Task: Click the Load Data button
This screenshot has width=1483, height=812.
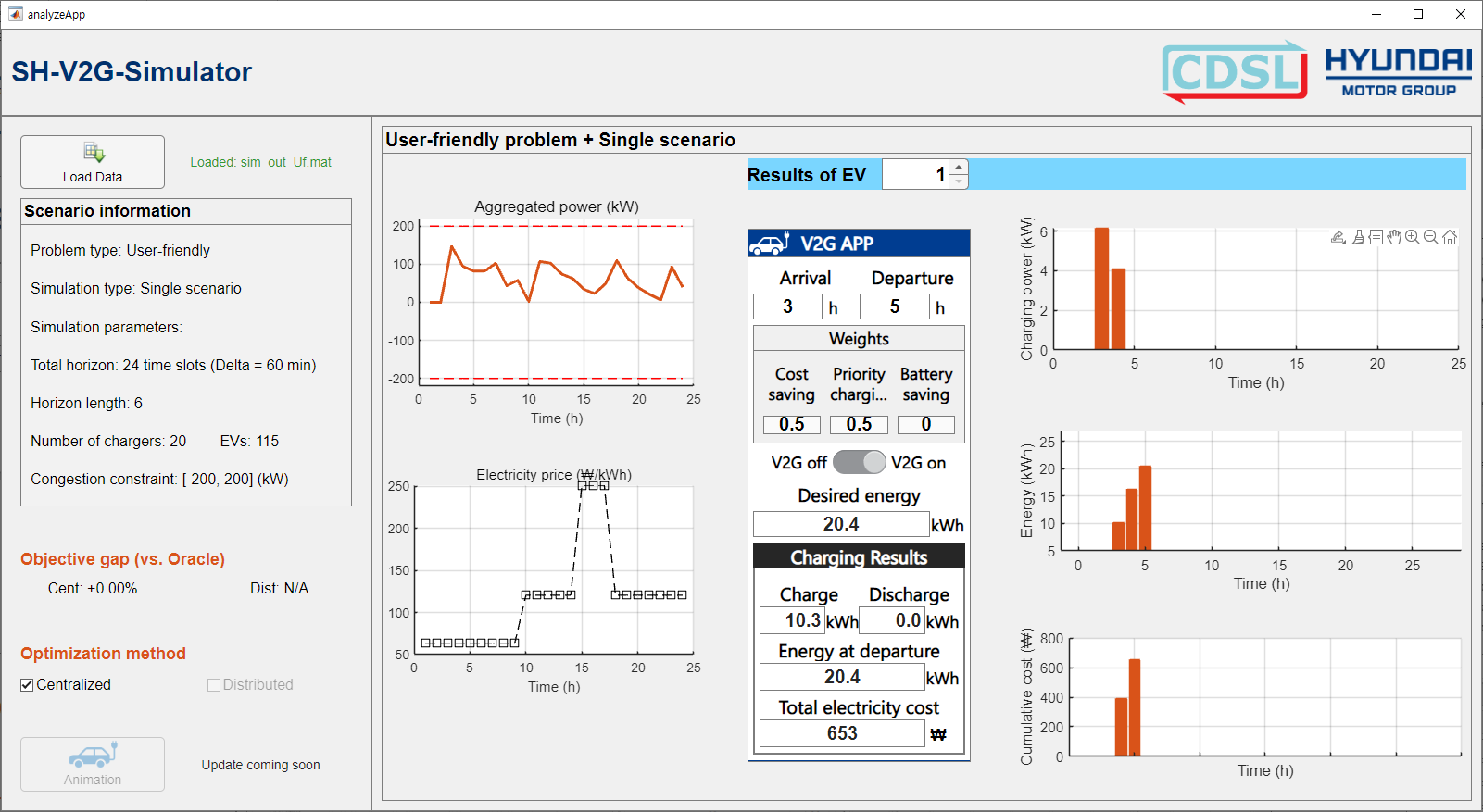Action: [x=93, y=162]
